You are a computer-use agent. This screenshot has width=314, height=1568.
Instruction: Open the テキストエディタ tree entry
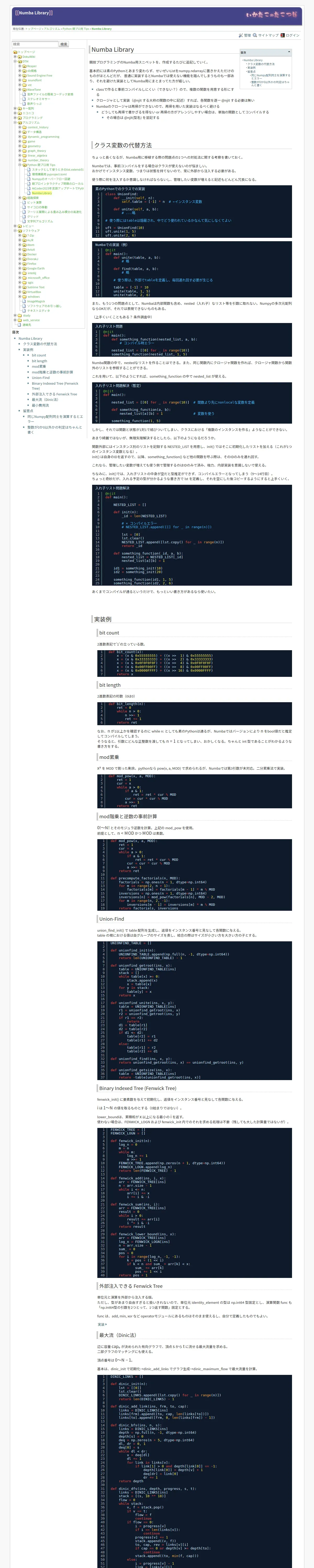pos(38,310)
